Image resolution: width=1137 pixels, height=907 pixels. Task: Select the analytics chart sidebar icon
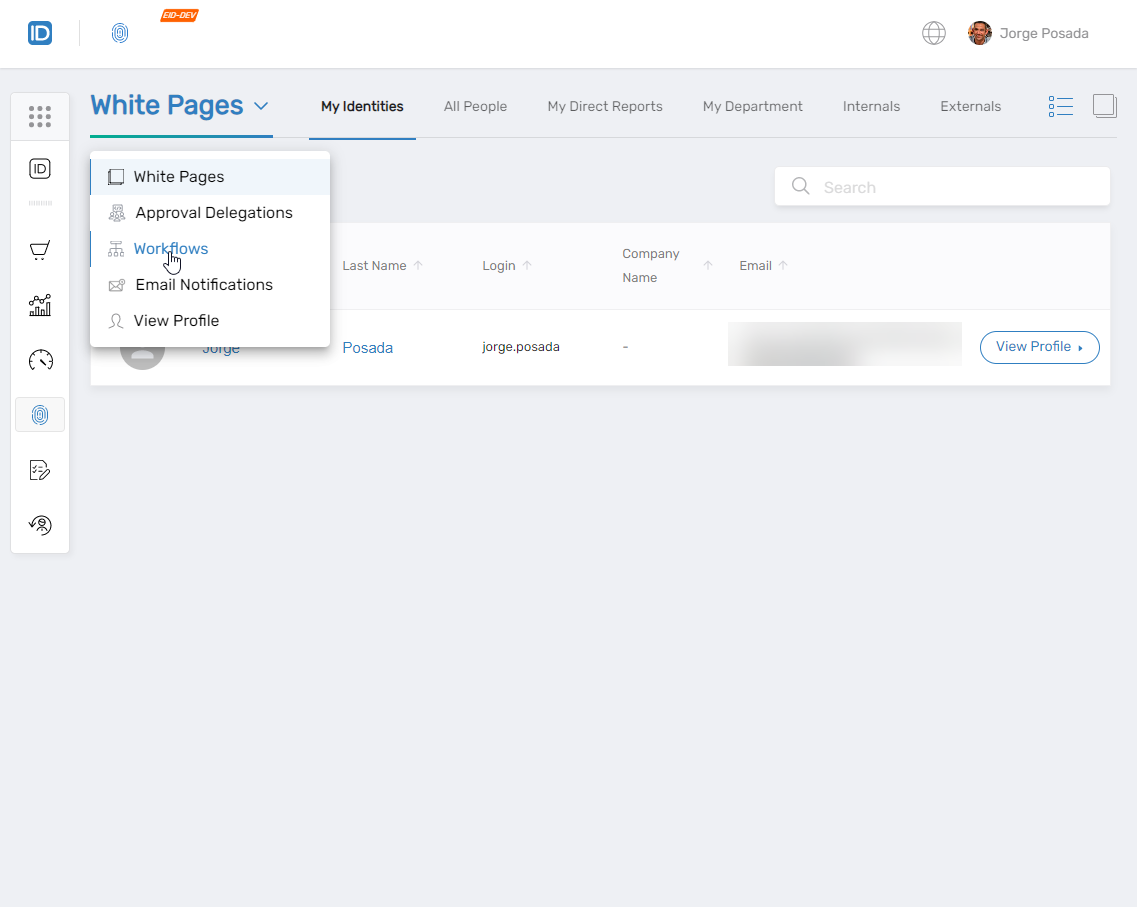[x=40, y=305]
